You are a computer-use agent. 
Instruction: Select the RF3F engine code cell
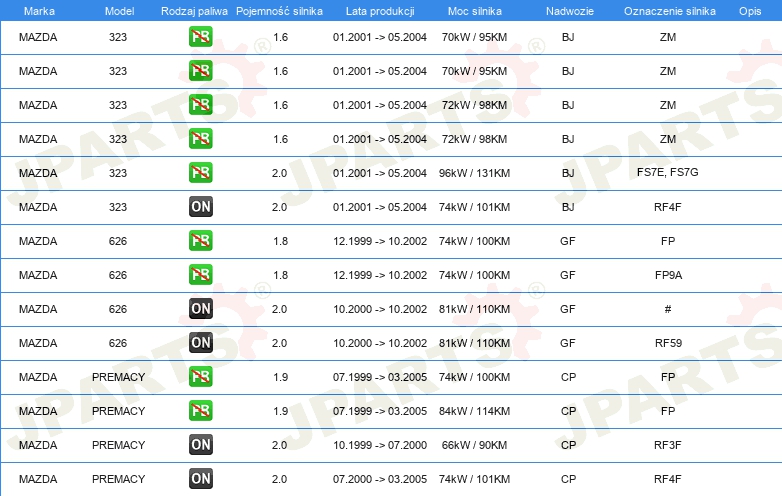(668, 445)
